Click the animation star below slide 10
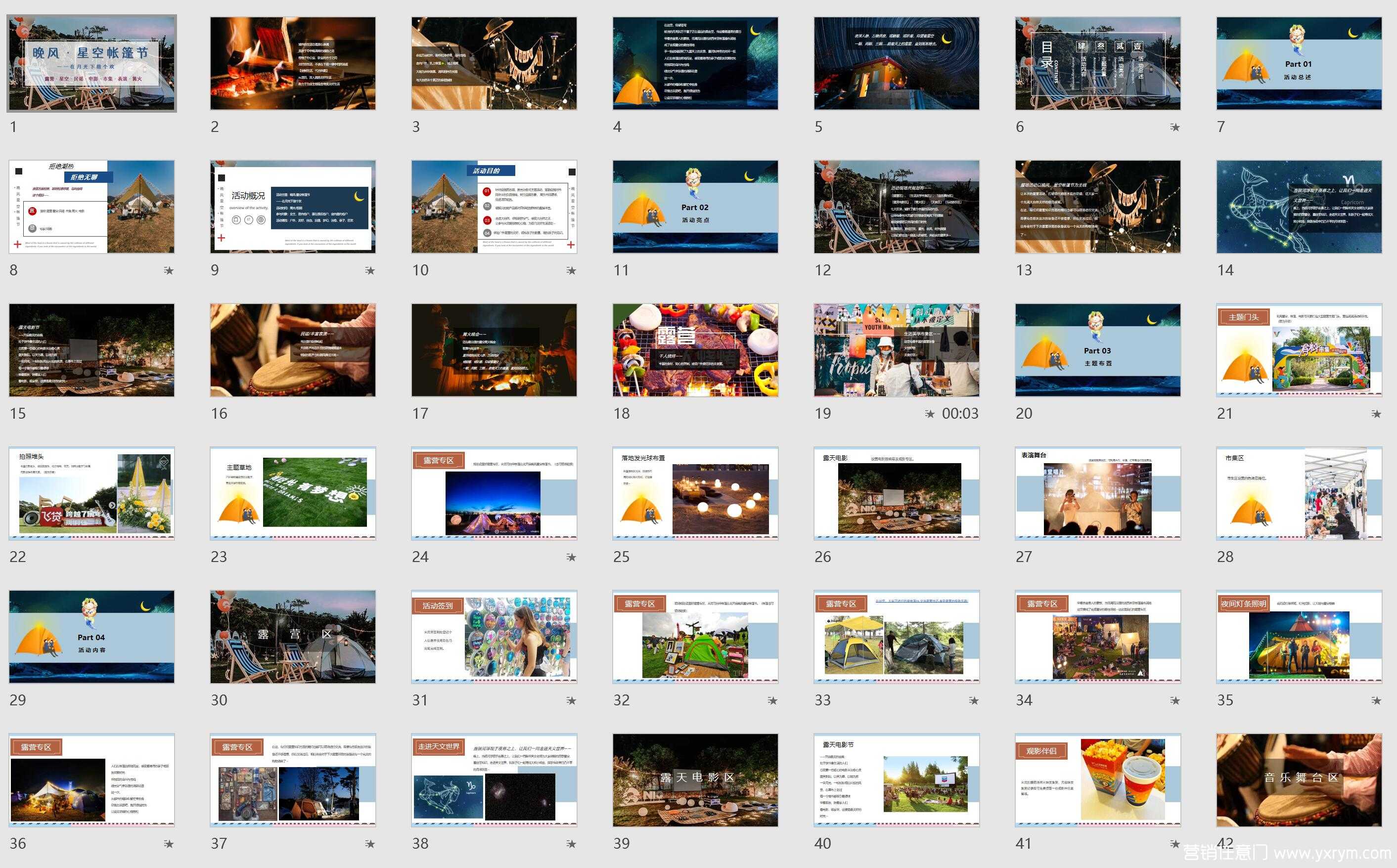This screenshot has width=1397, height=868. point(571,270)
